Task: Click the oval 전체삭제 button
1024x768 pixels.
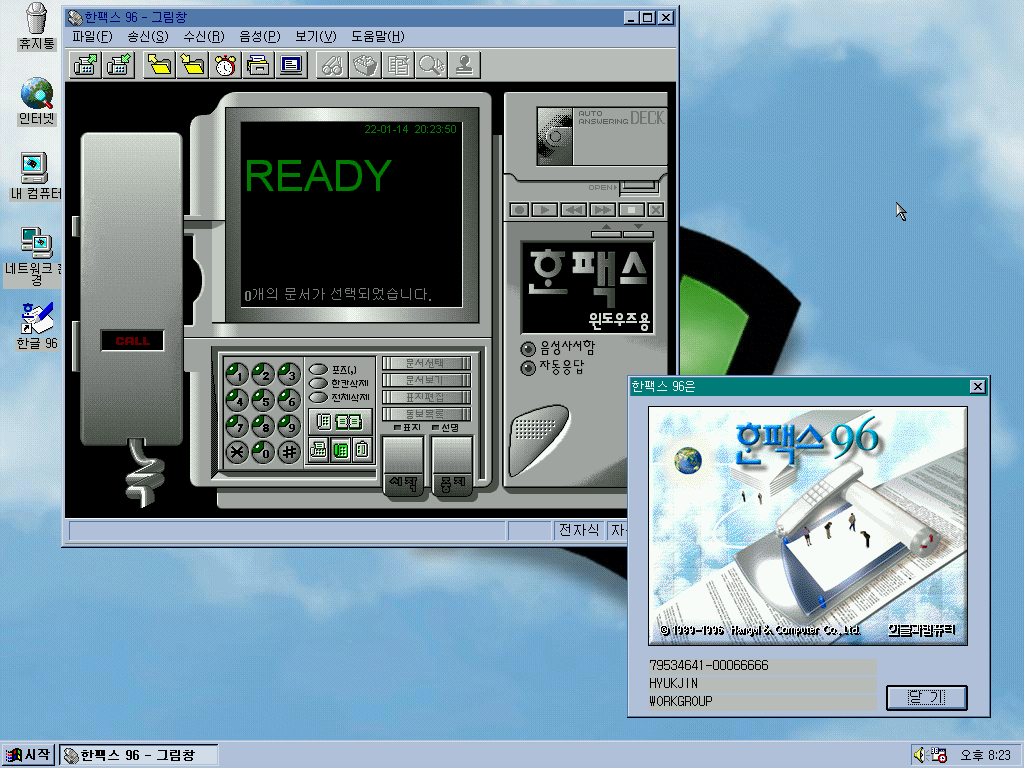Action: 318,397
